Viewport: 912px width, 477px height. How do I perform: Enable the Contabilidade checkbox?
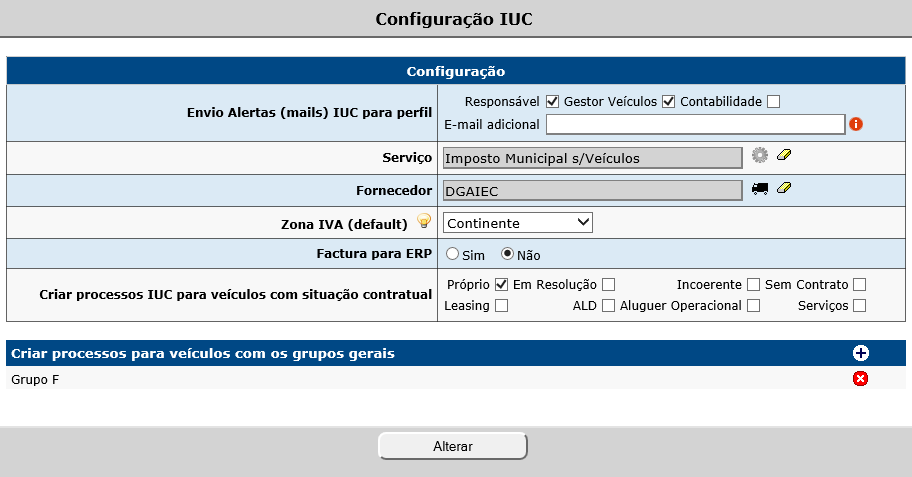774,102
